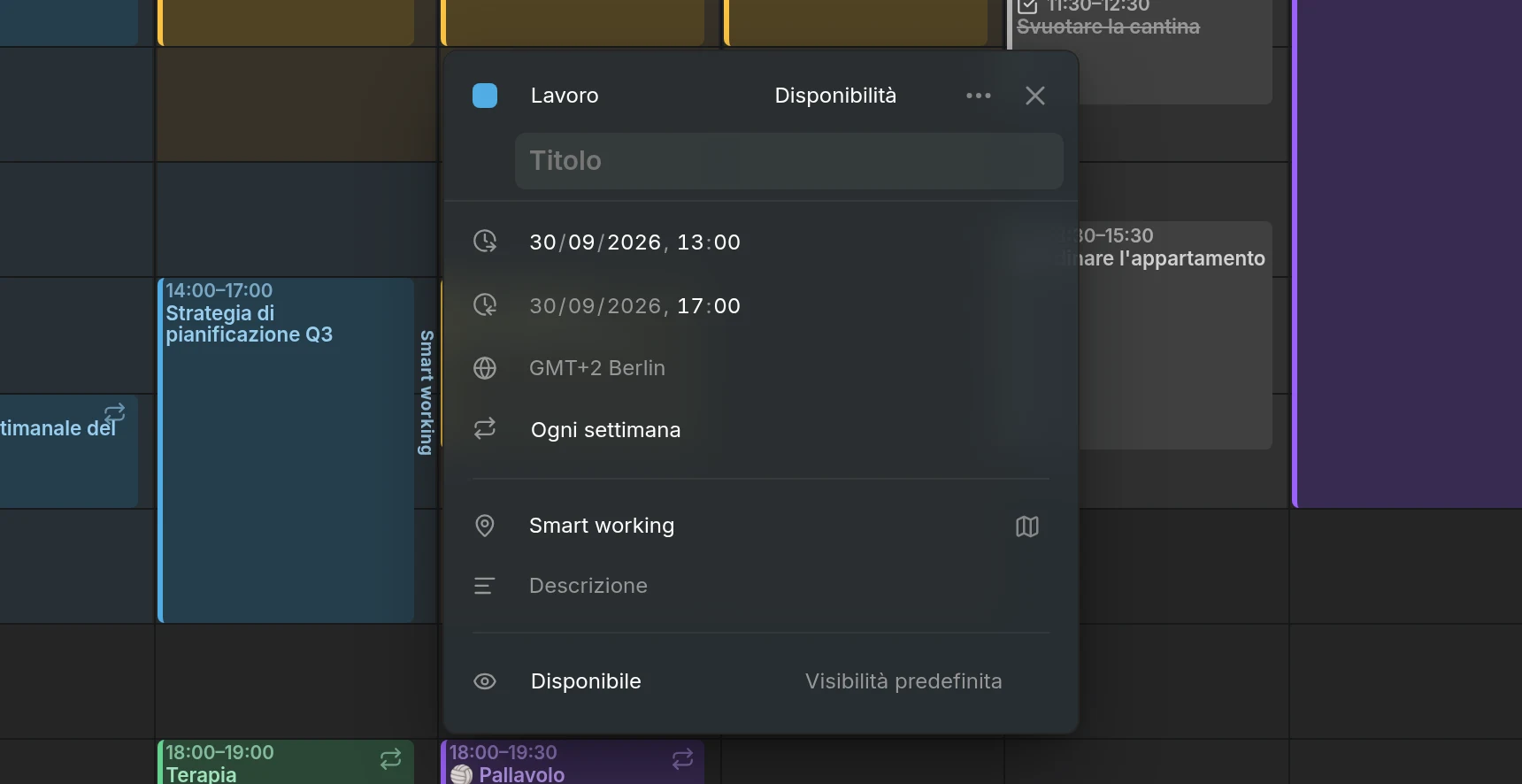Select the vertical Smart working event strip
The height and width of the screenshot is (784, 1522).
[x=427, y=393]
